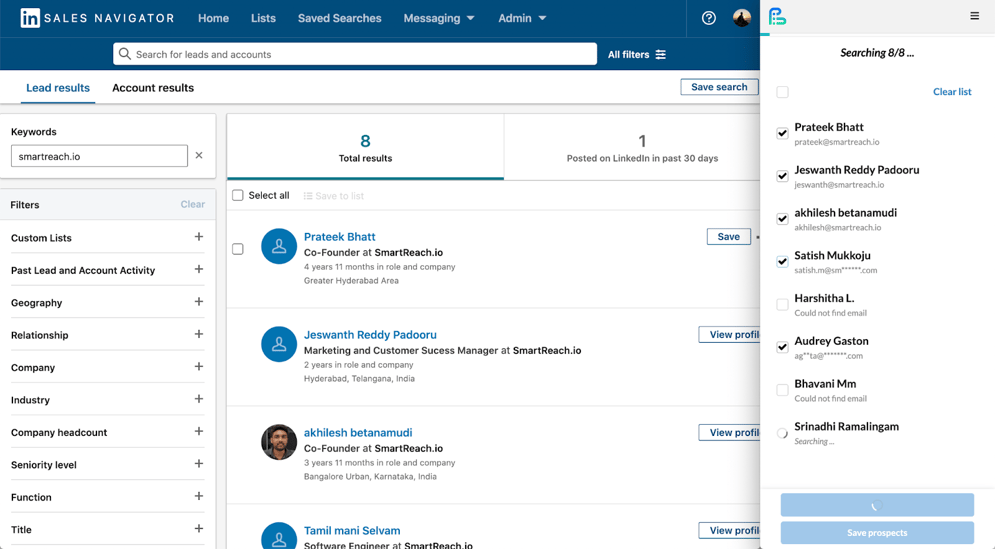Click akhilesh betanamudi's profile photo

(x=279, y=442)
